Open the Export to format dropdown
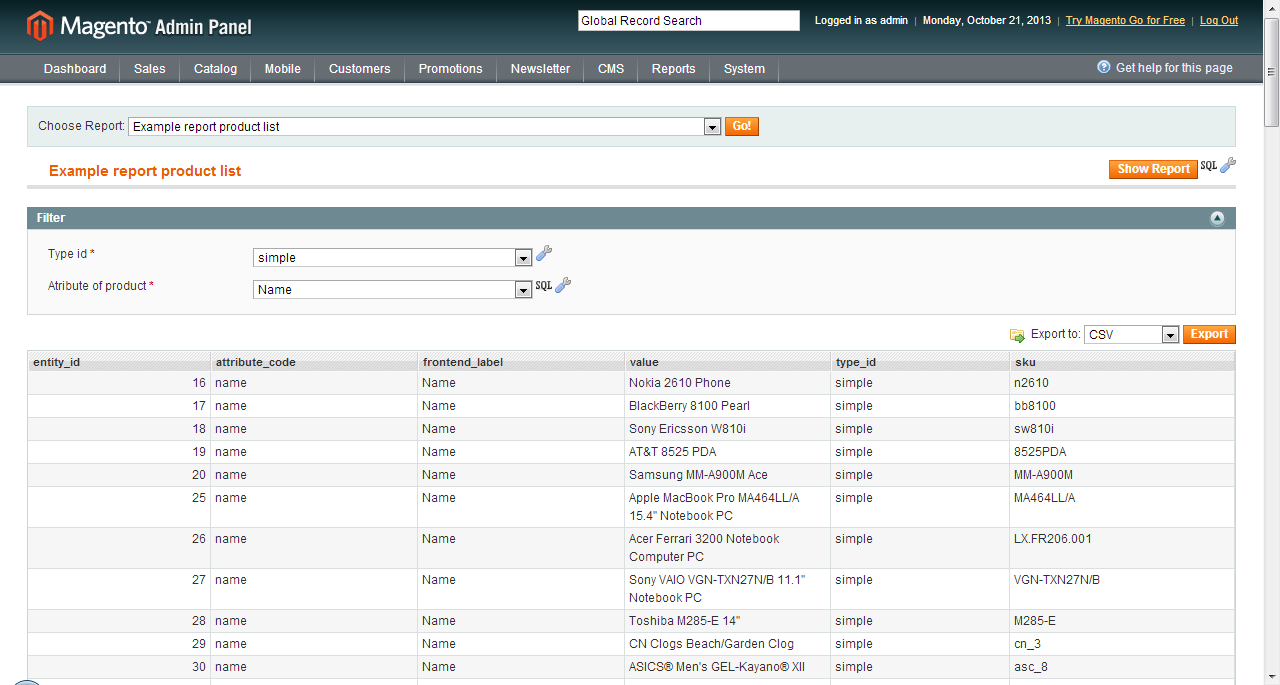 [1132, 335]
